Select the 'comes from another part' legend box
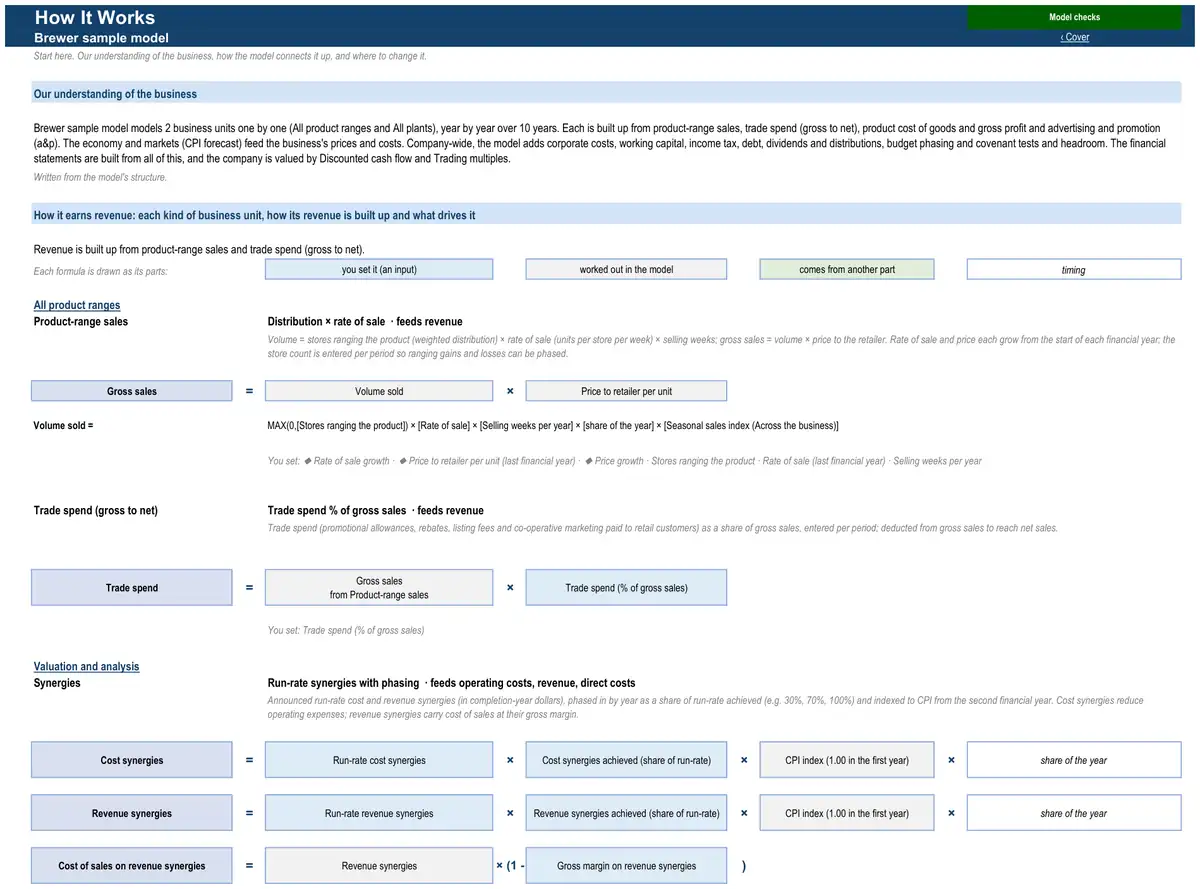 tap(847, 270)
